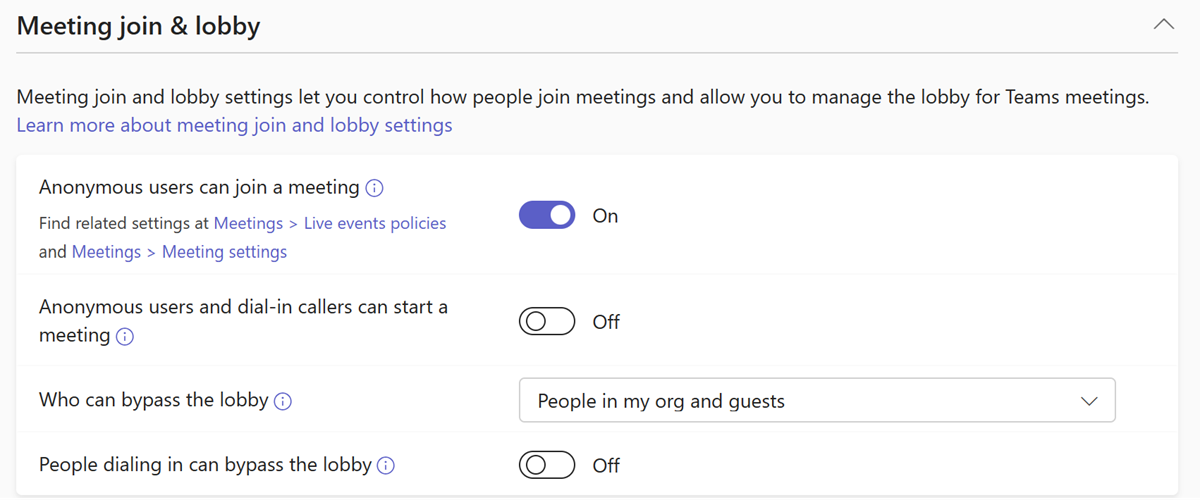Click the "Off" label beside the dial-in bypass toggle
Image resolution: width=1200 pixels, height=500 pixels.
[606, 465]
